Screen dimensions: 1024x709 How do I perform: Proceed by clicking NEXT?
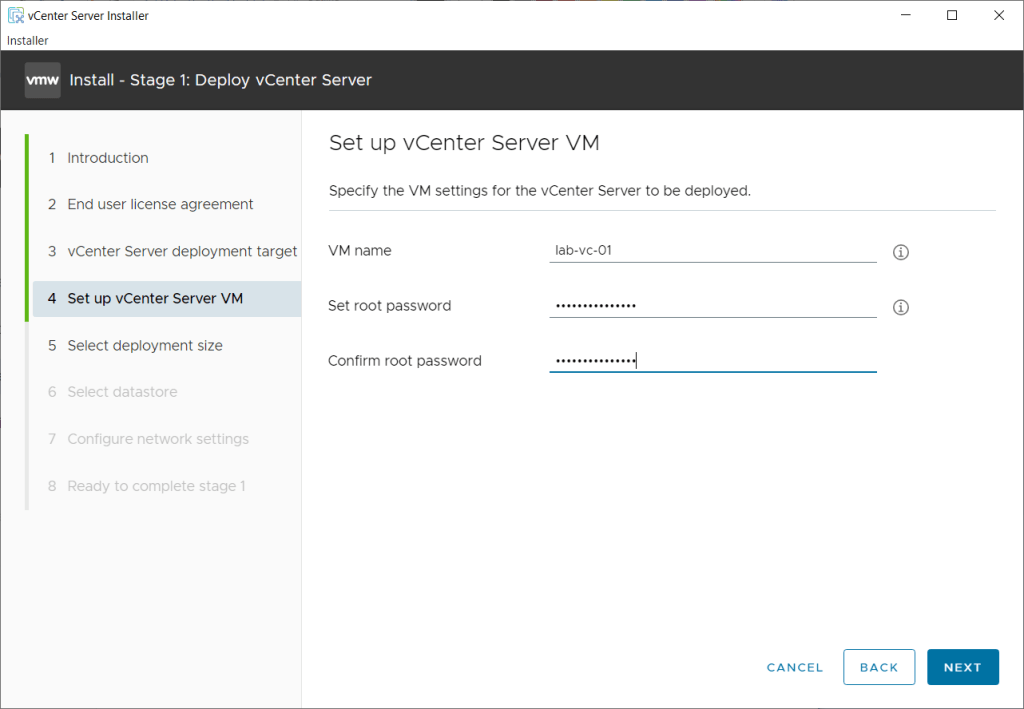click(x=962, y=667)
